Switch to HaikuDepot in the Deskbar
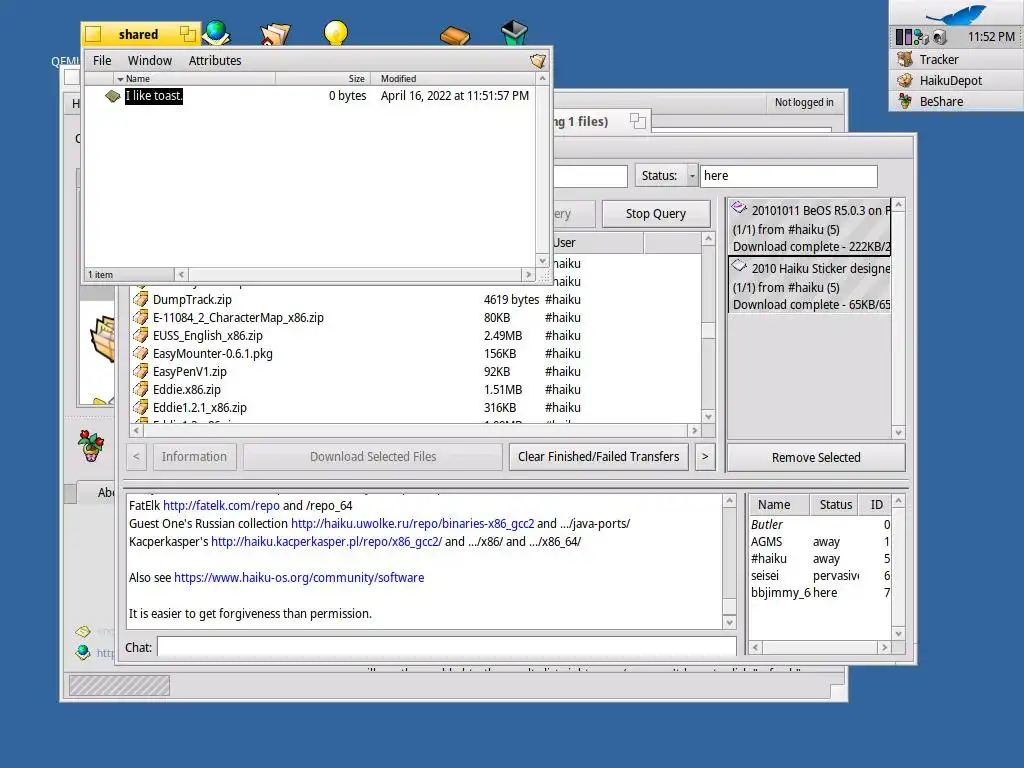 956,80
